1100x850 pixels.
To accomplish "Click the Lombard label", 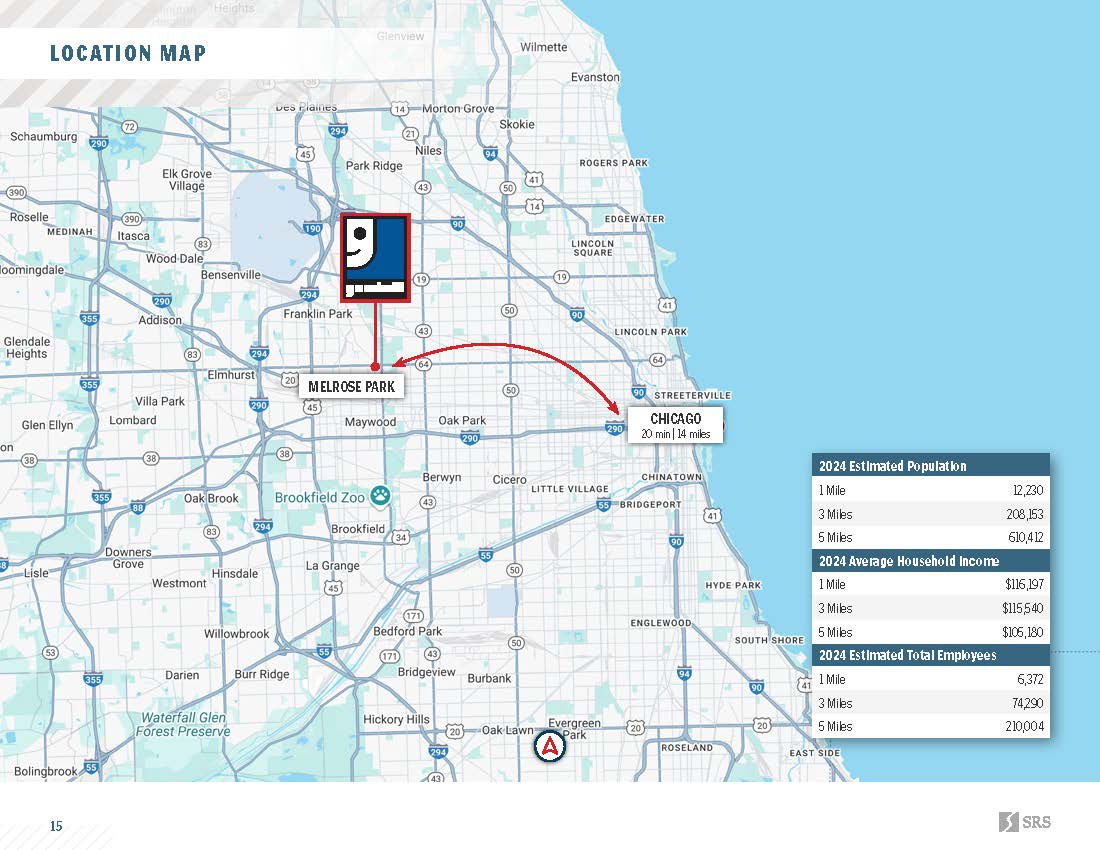I will coord(133,420).
